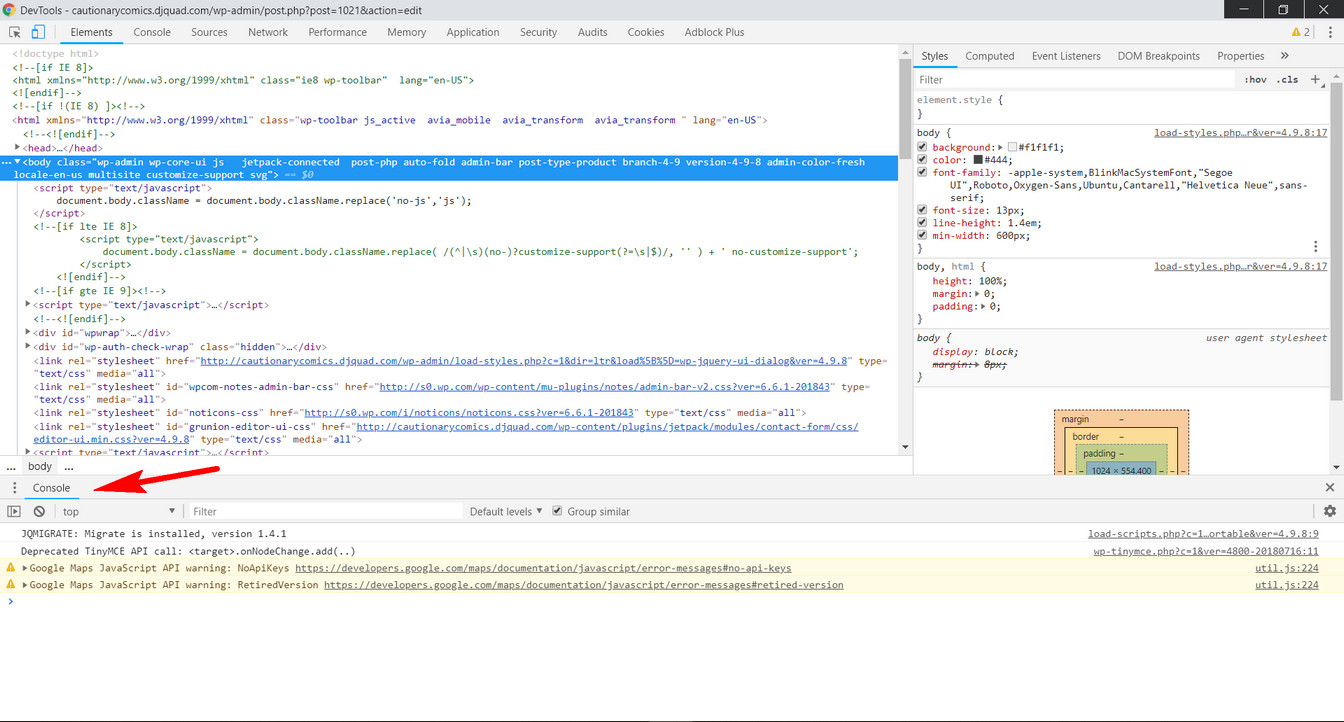Open the noticons.css href link
The image size is (1344, 722).
[470, 412]
